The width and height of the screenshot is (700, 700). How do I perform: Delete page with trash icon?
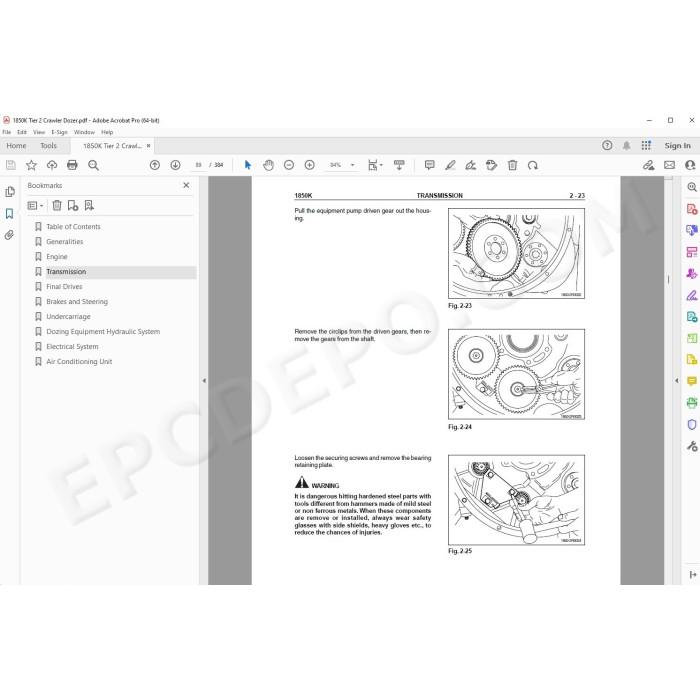point(512,165)
